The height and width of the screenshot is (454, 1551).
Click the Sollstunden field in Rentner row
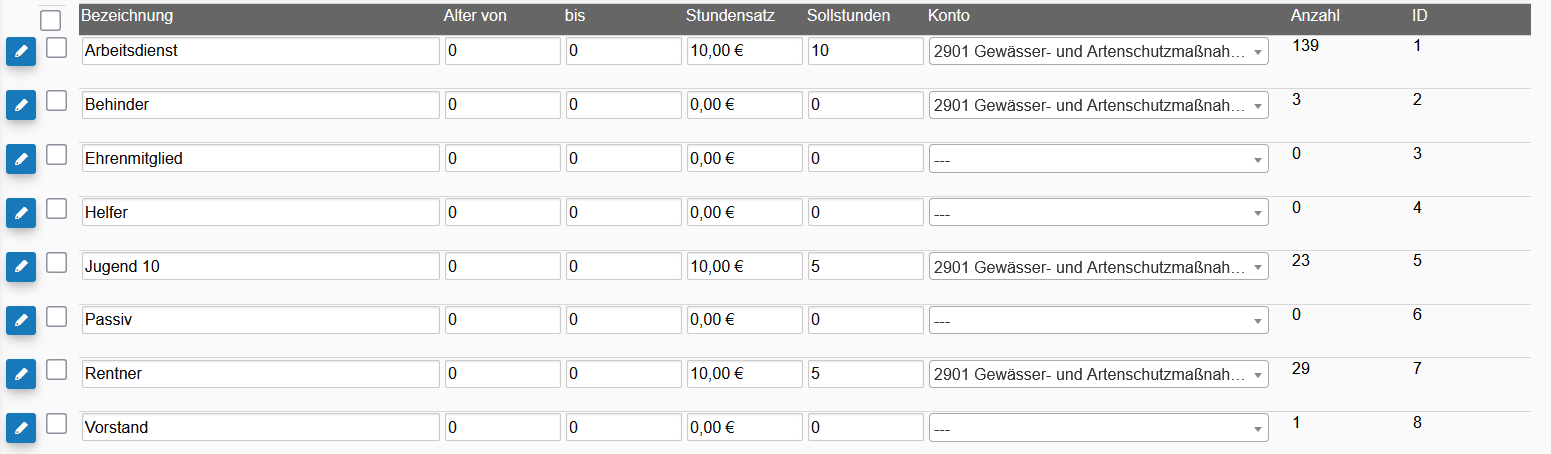point(865,375)
